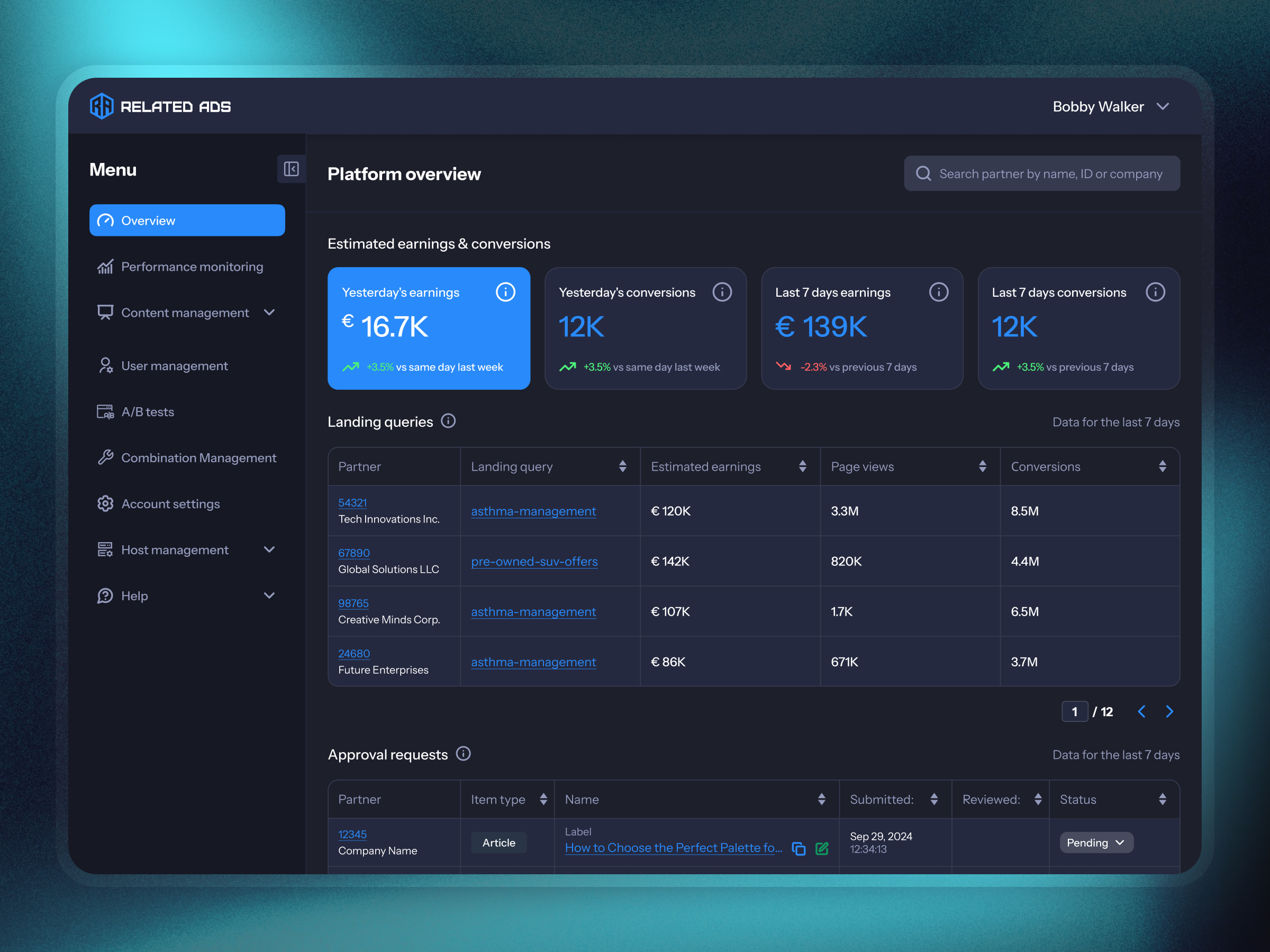The width and height of the screenshot is (1270, 952).
Task: Open info icon on Last 7 days earnings
Action: pos(938,292)
